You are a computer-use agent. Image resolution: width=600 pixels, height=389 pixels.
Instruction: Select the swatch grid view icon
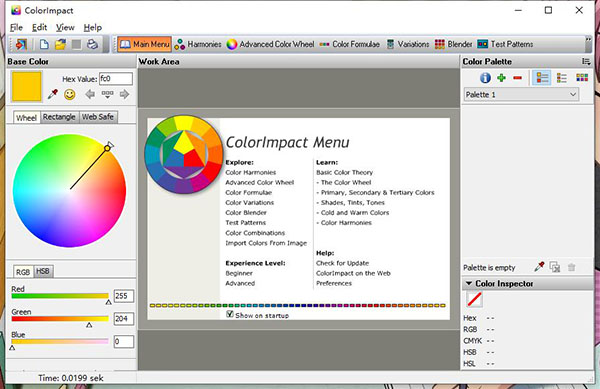pyautogui.click(x=582, y=78)
